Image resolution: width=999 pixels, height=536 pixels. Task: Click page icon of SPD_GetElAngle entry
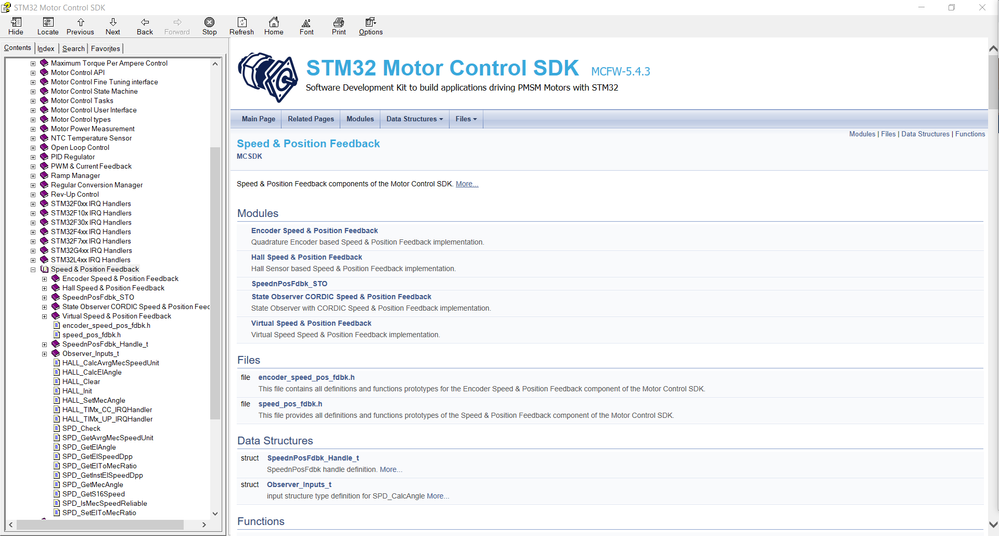[x=56, y=447]
